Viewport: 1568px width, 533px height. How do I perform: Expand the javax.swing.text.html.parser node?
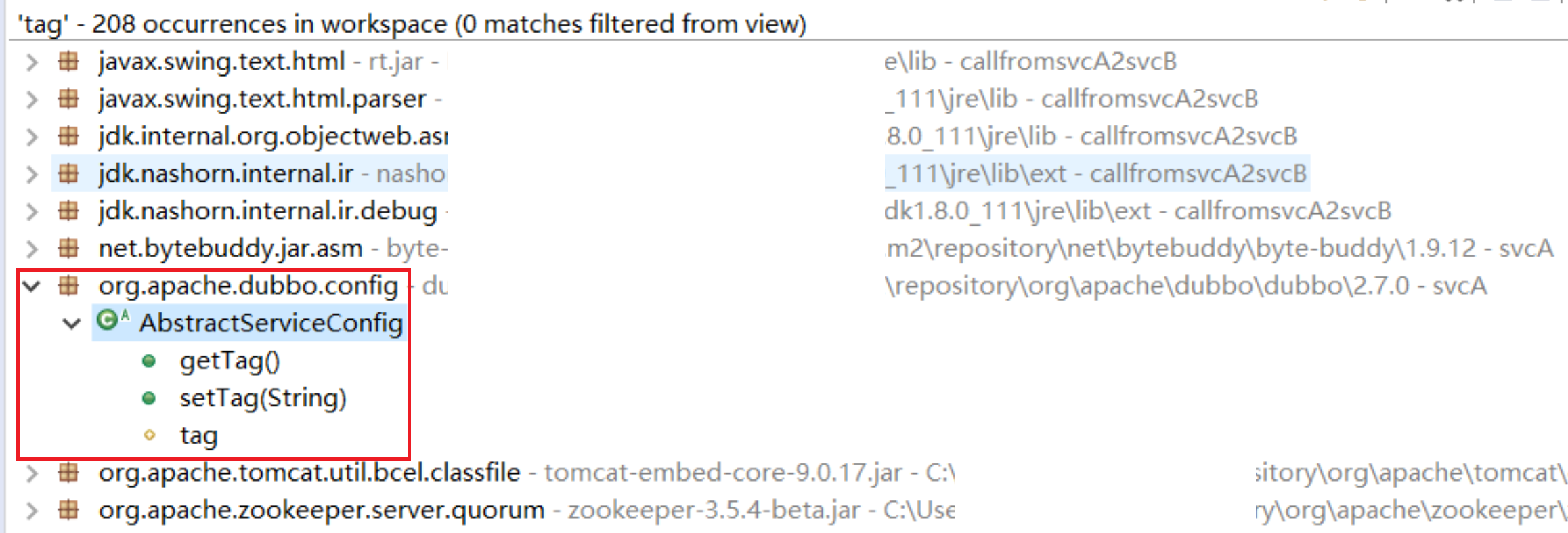(31, 100)
